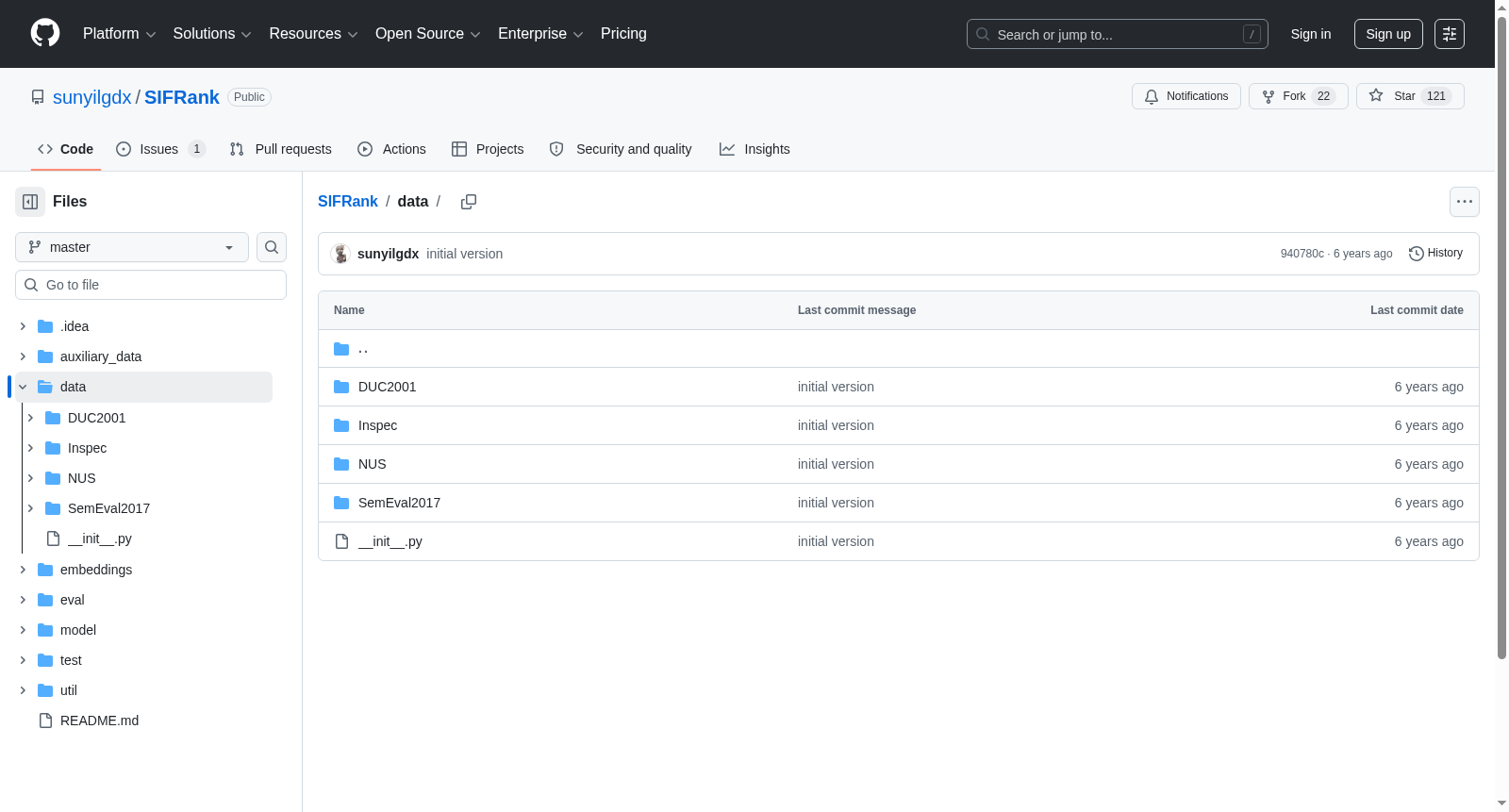
Task: Collapse the data folder chevron
Action: click(23, 387)
